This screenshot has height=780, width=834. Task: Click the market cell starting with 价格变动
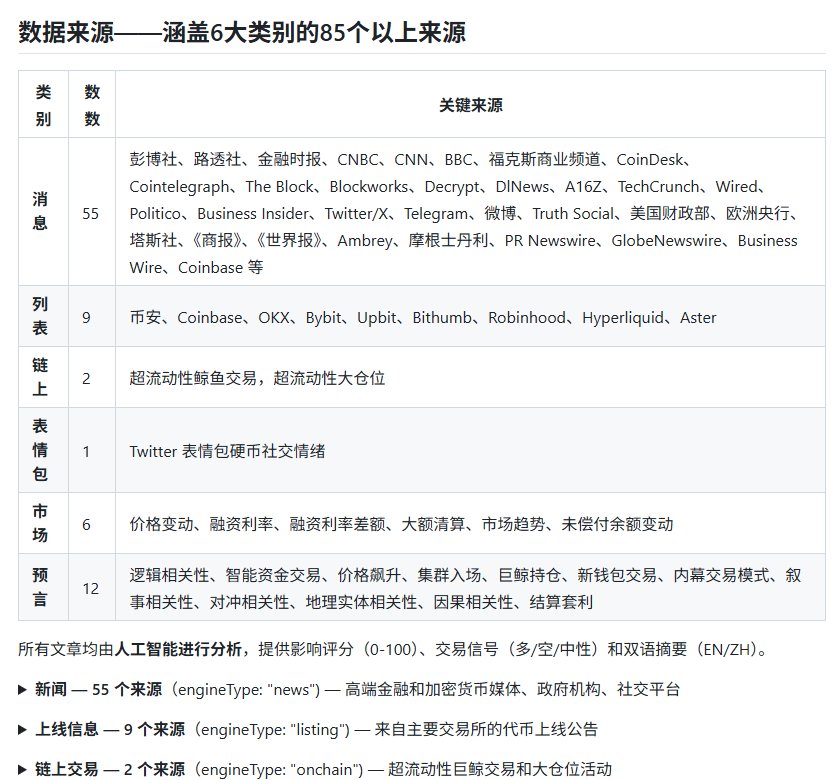471,523
